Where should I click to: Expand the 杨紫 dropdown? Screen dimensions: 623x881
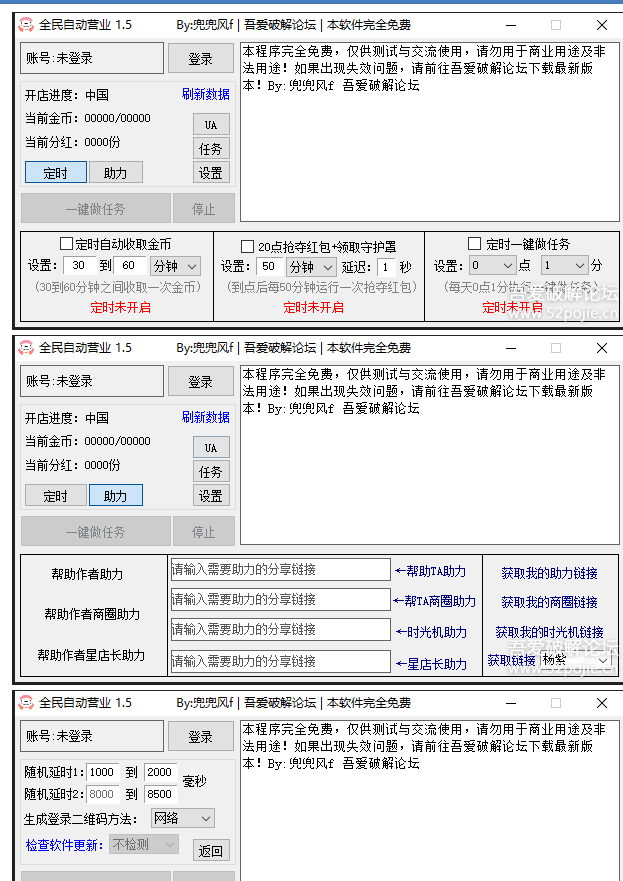(x=576, y=660)
